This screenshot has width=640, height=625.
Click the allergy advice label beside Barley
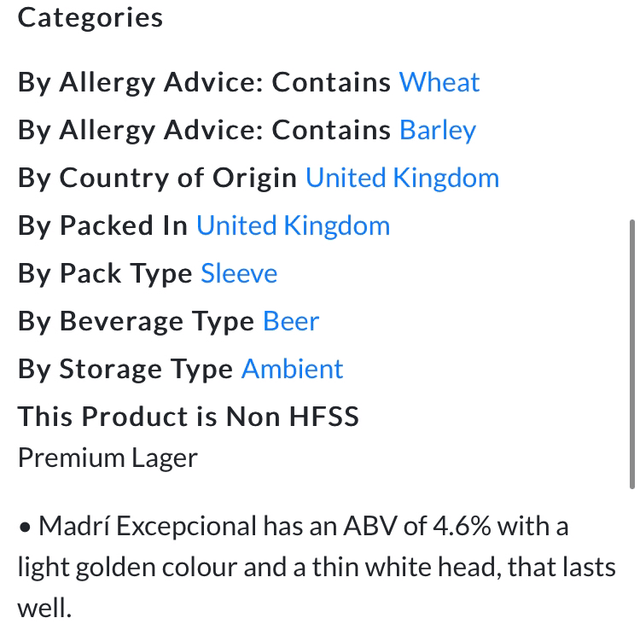pos(204,130)
